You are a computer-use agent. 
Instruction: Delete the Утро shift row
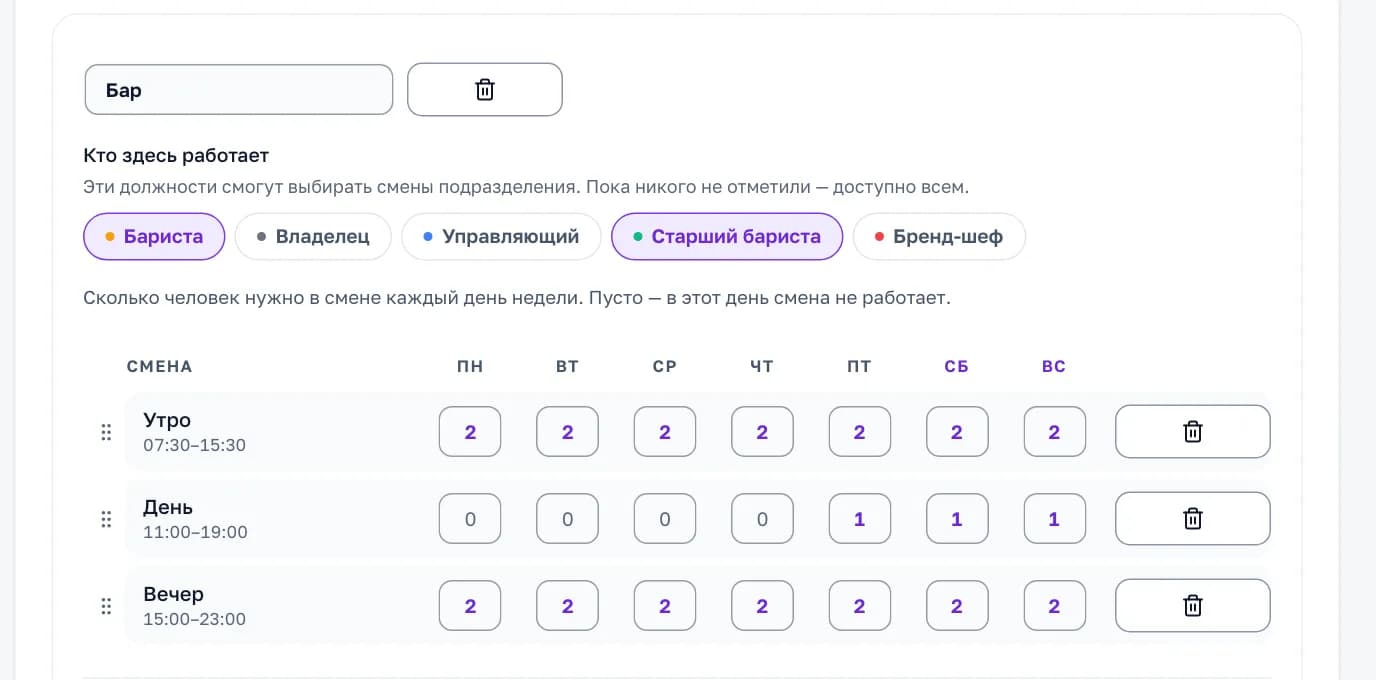pos(1193,432)
